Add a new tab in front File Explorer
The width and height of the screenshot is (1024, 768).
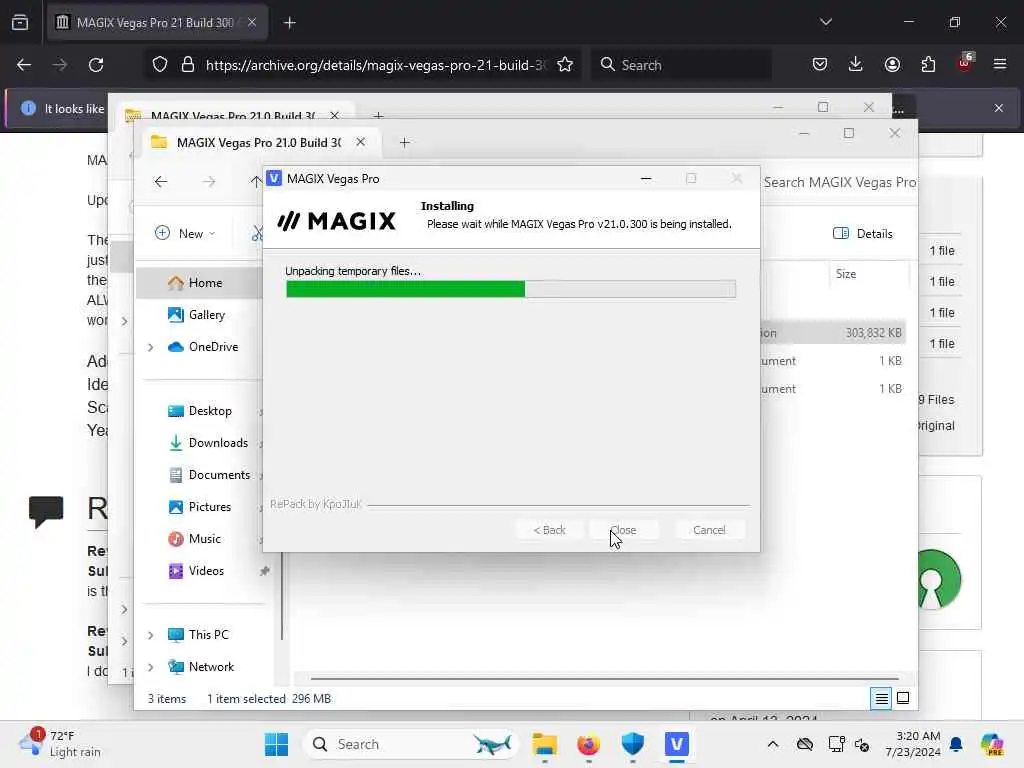click(405, 142)
